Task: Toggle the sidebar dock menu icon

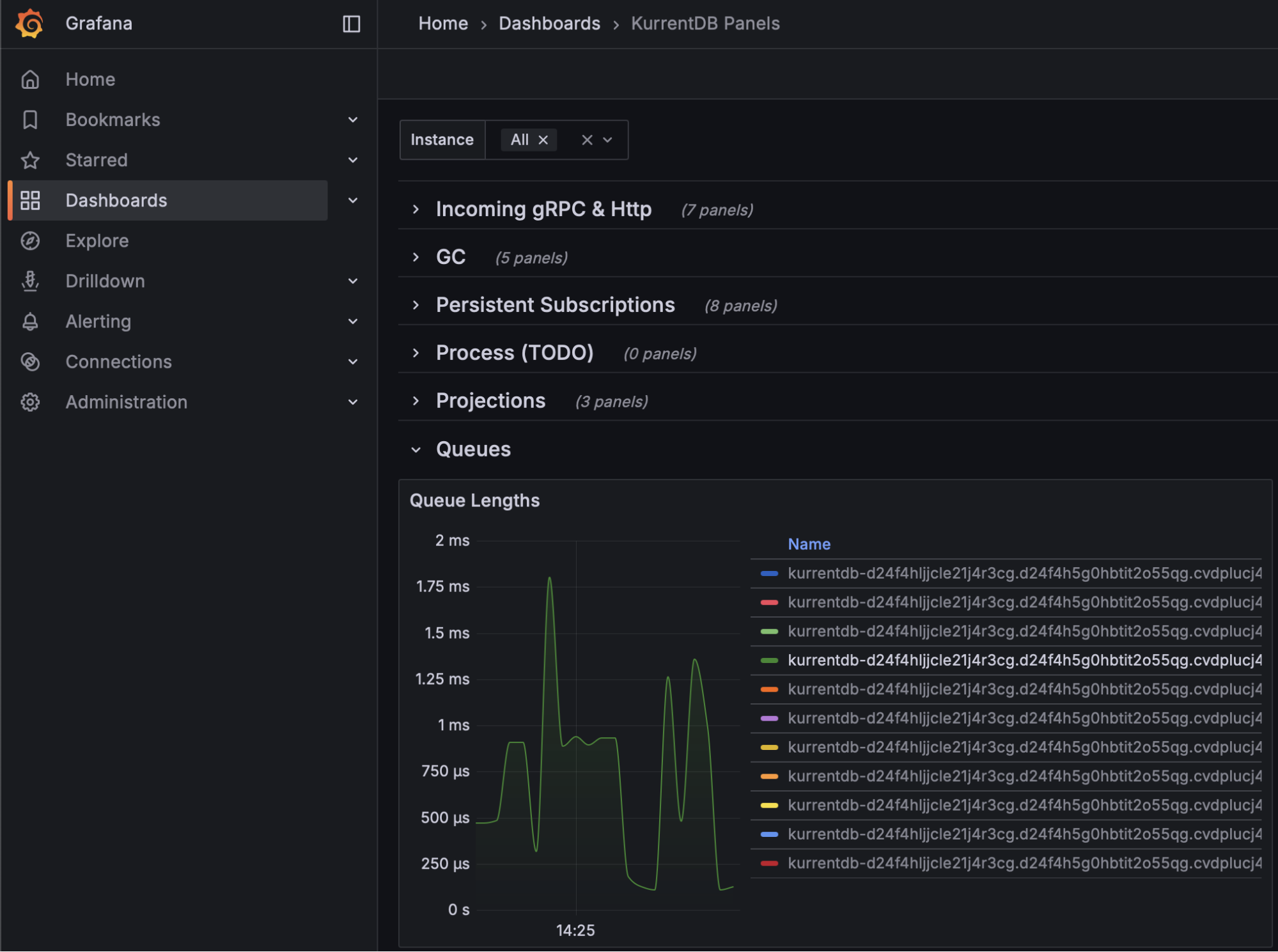Action: pyautogui.click(x=351, y=24)
